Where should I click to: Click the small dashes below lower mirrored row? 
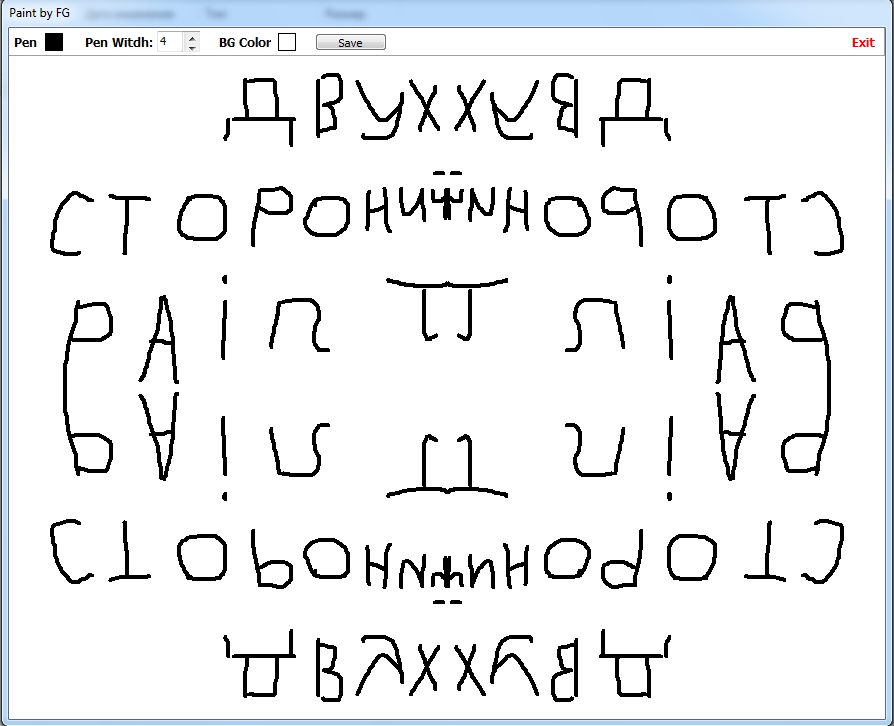[447, 601]
